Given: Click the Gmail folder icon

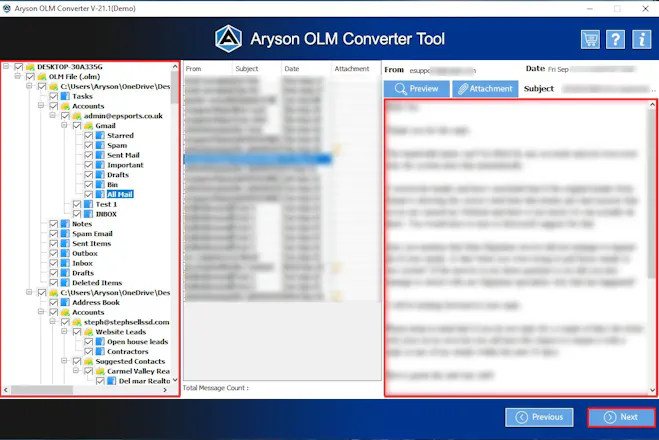Looking at the screenshot, I should click(88, 126).
